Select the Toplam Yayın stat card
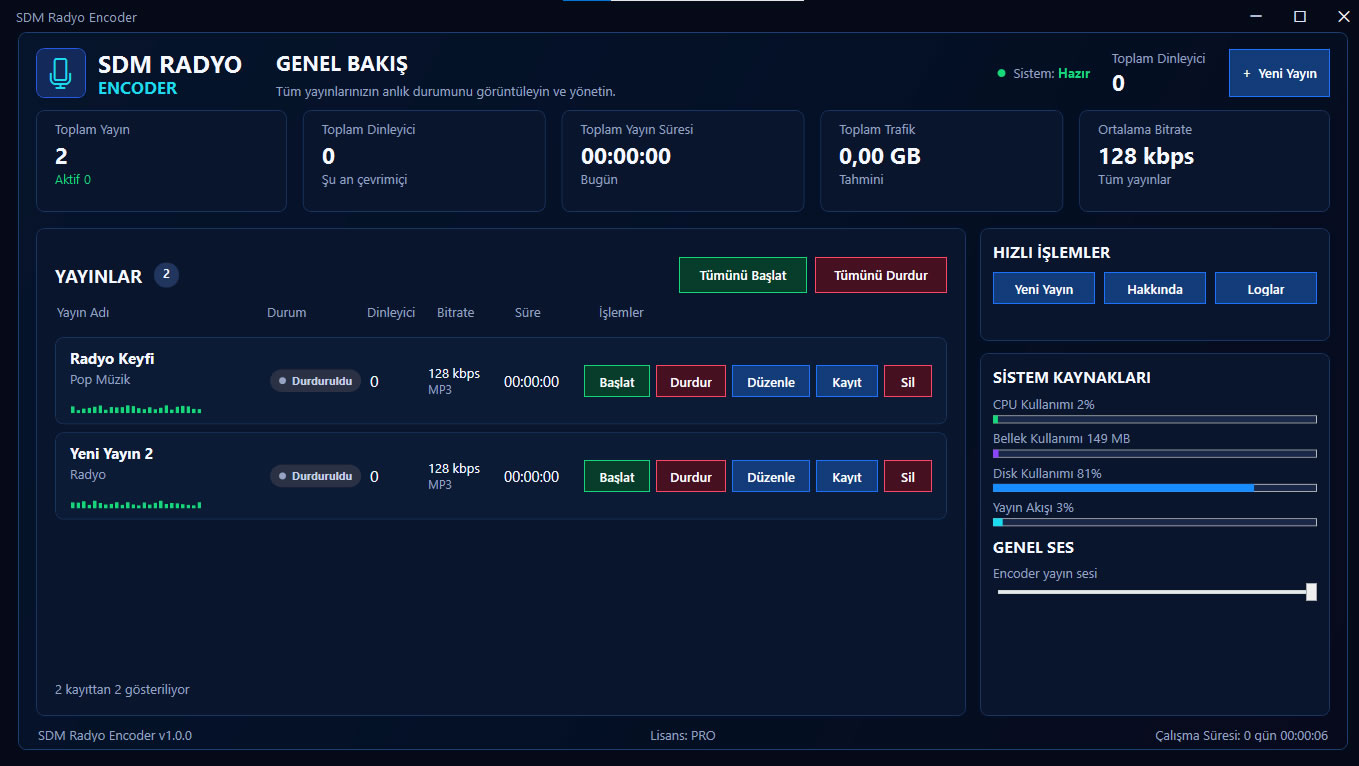This screenshot has width=1359, height=766. point(161,161)
